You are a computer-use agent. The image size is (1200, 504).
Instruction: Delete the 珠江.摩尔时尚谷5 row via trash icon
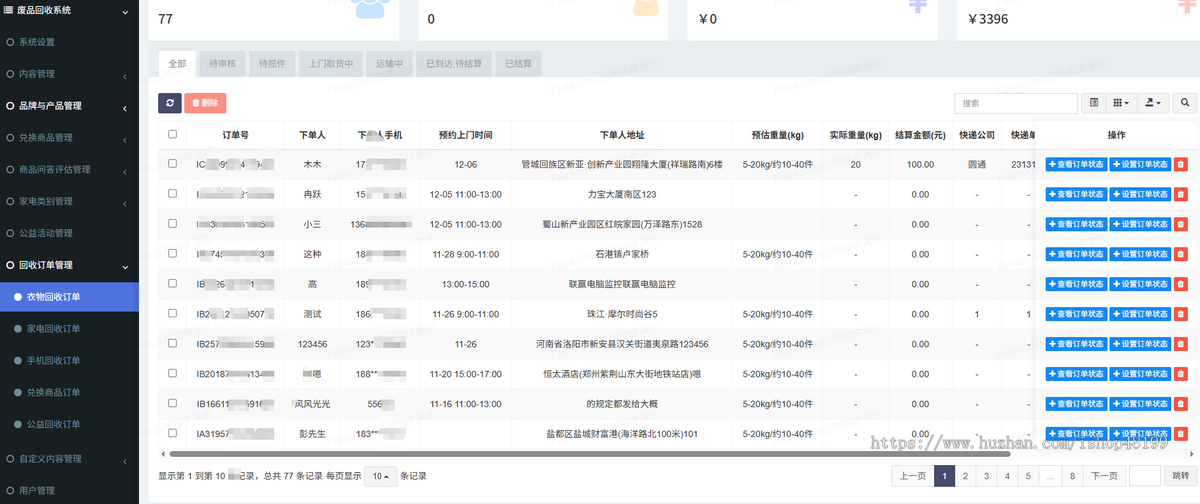1180,315
